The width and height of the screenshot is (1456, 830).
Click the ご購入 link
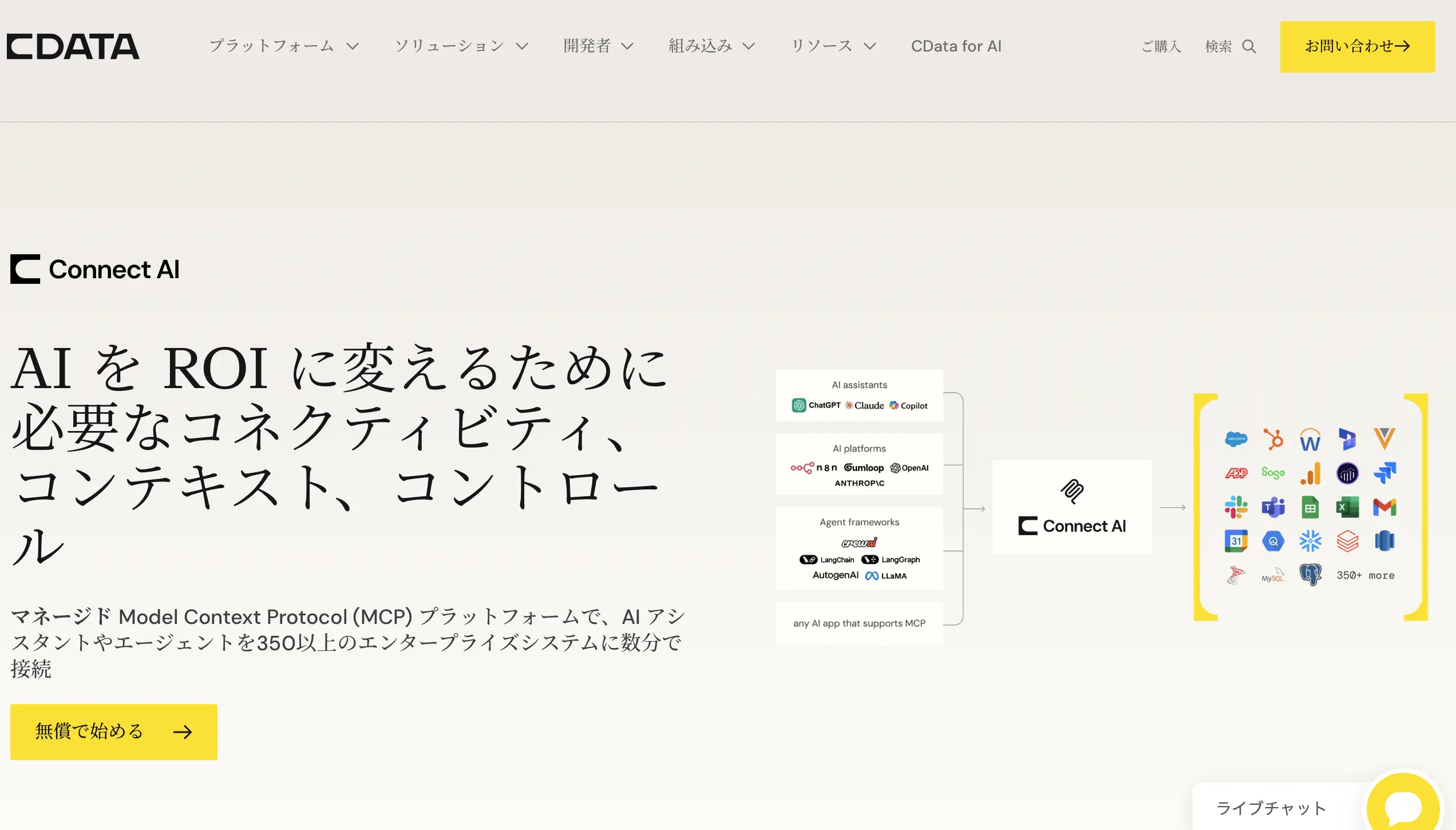coord(1161,46)
